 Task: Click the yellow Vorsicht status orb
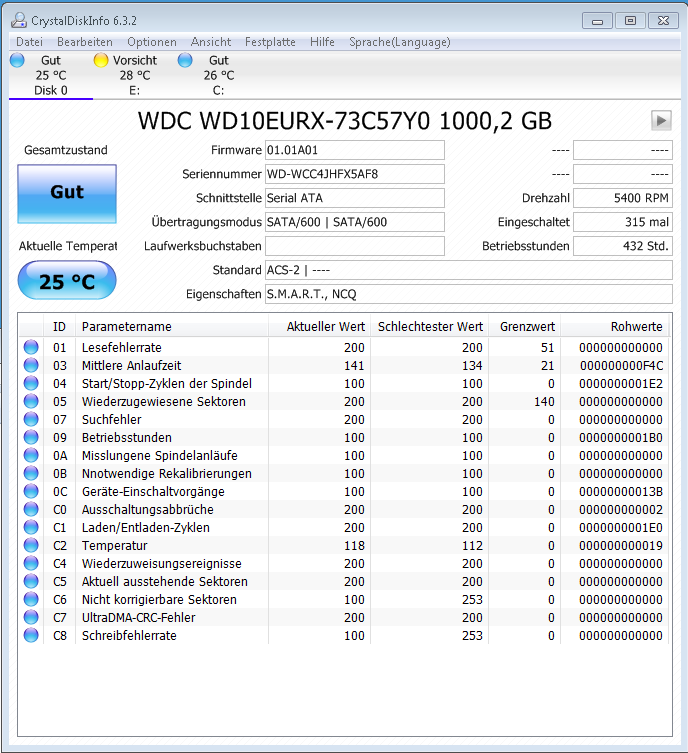pos(101,61)
